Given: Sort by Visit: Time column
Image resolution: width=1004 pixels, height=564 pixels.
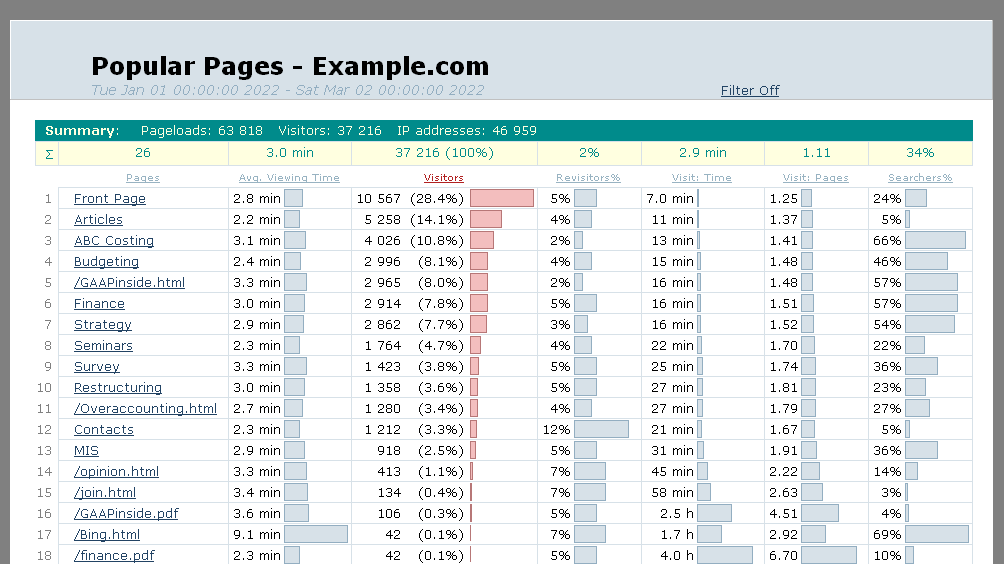Looking at the screenshot, I should pos(701,178).
